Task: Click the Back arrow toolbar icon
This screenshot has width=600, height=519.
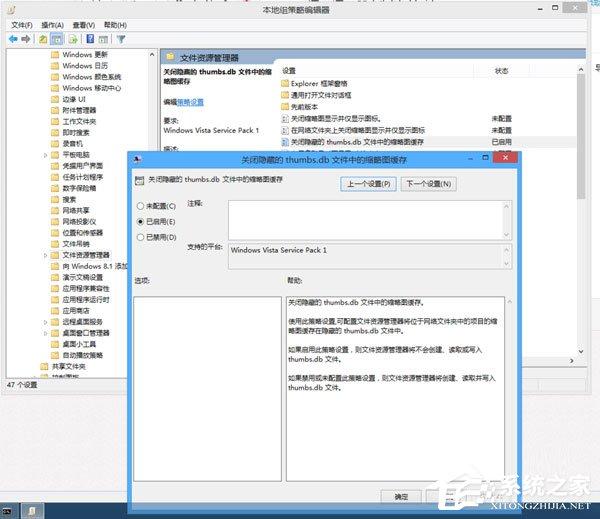Action: (x=13, y=39)
